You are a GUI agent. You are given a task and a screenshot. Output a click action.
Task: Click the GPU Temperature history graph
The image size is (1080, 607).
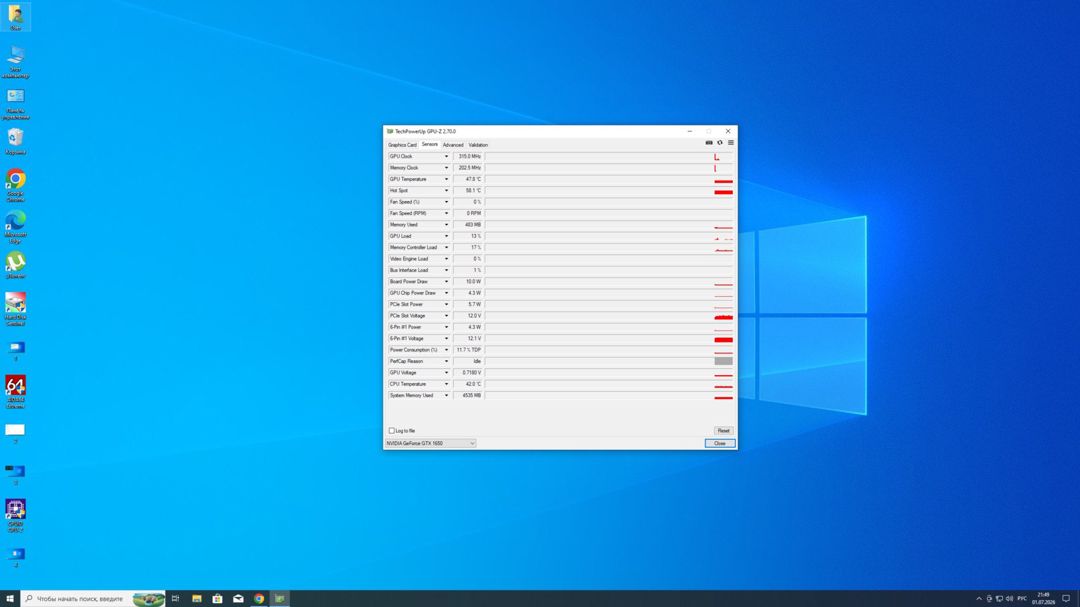pyautogui.click(x=609, y=179)
